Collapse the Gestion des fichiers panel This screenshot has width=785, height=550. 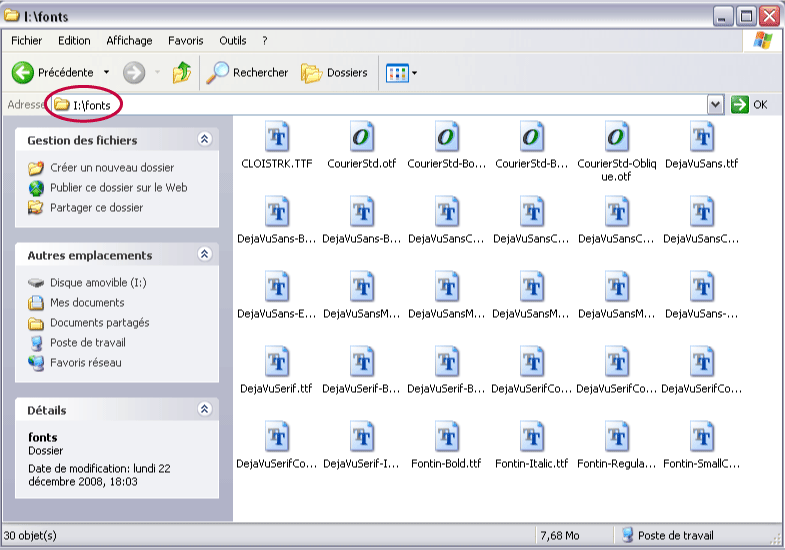(204, 139)
